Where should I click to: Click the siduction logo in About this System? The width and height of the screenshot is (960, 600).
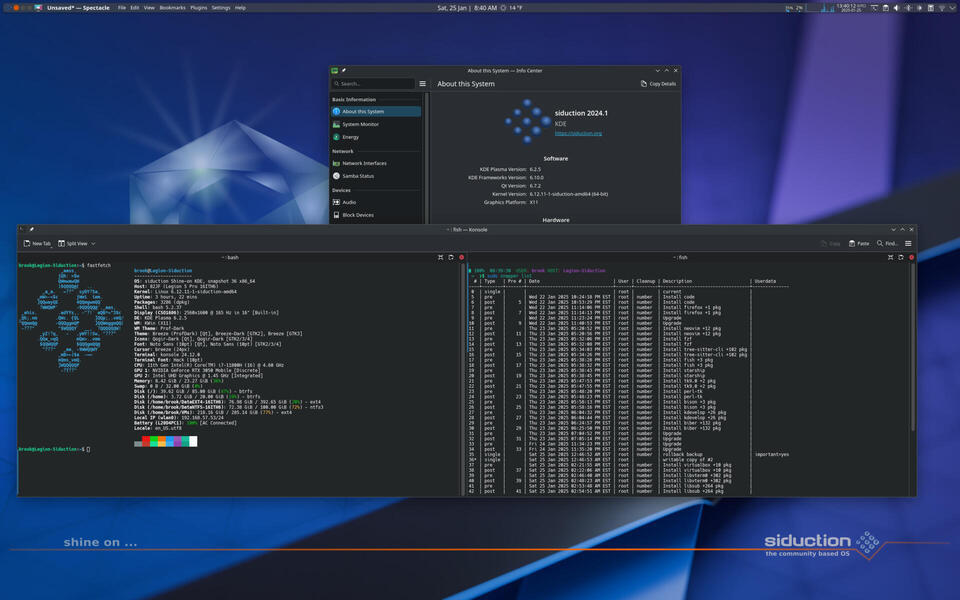(x=528, y=121)
